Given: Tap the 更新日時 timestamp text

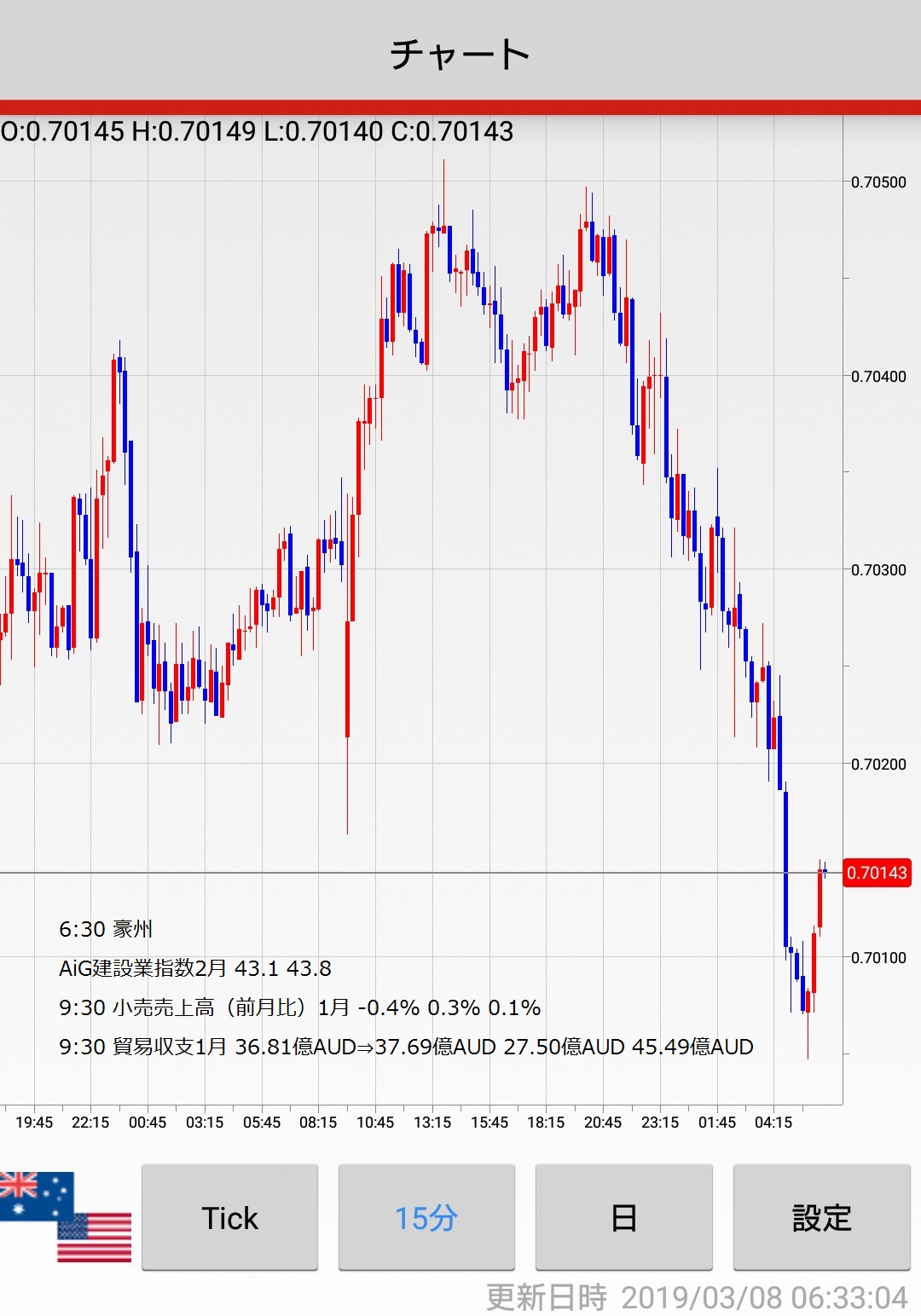Looking at the screenshot, I should click(696, 1297).
